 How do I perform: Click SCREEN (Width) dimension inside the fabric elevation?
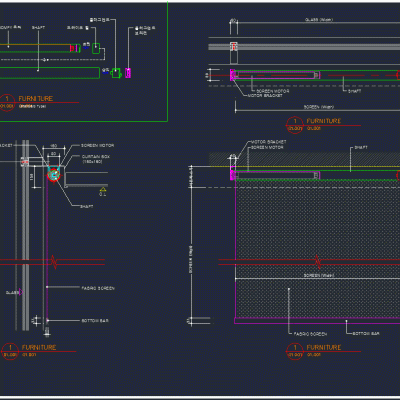coord(319,276)
